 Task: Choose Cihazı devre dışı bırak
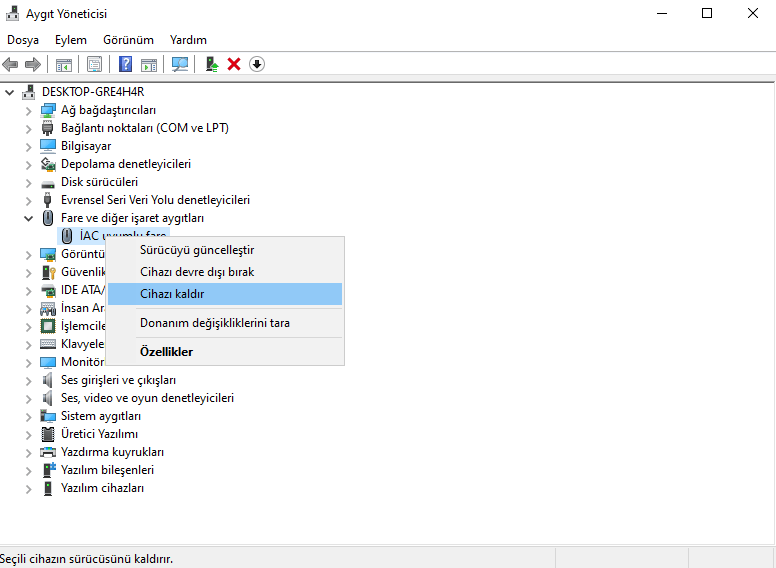click(225, 272)
